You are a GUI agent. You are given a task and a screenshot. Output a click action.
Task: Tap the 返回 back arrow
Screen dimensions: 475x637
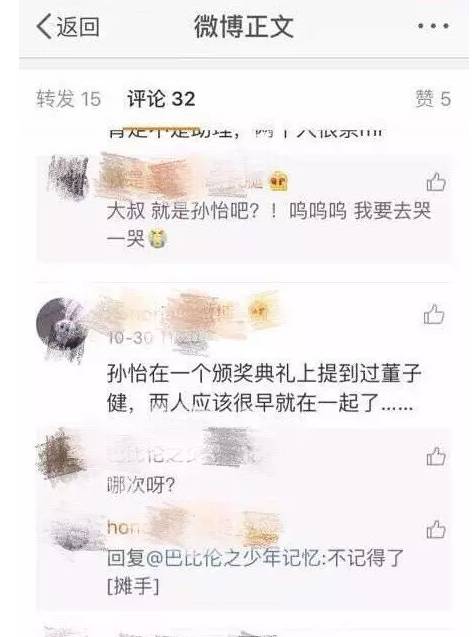tap(67, 26)
